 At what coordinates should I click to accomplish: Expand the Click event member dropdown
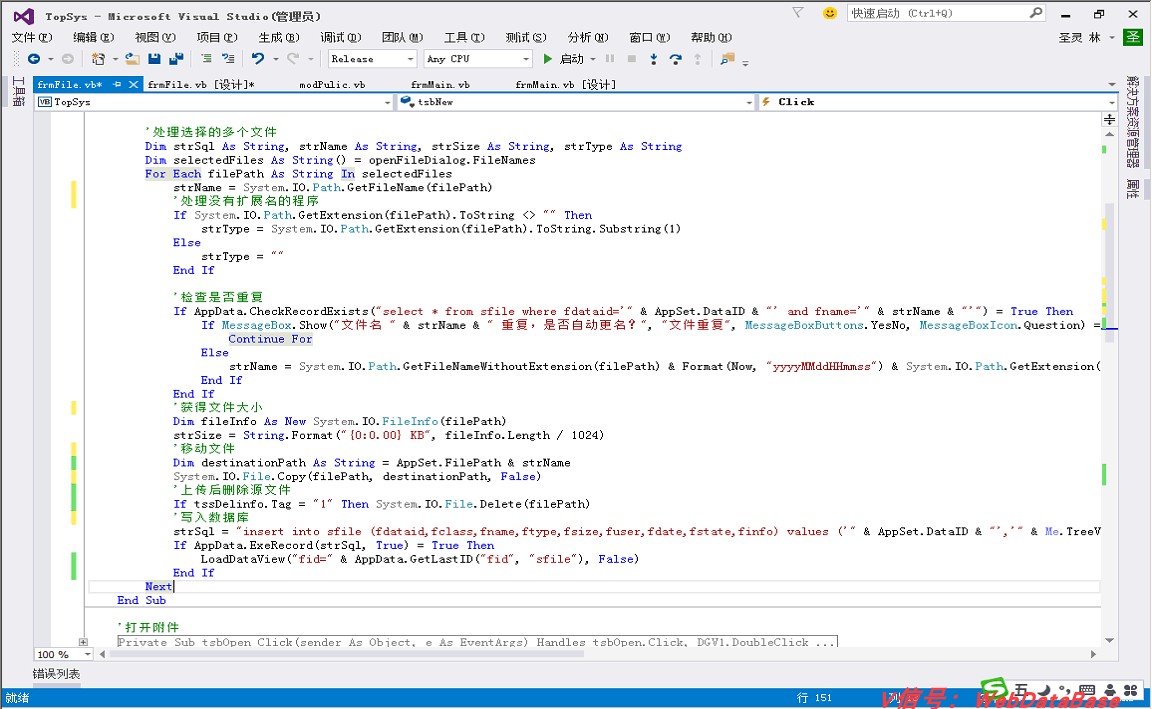(1110, 102)
